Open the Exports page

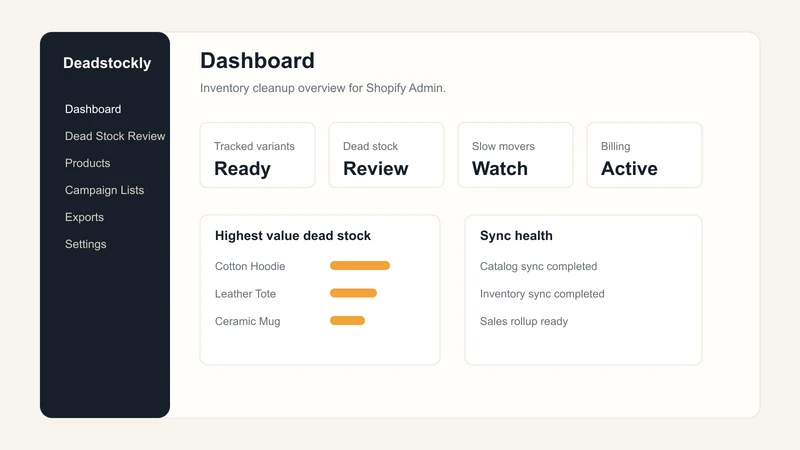point(84,217)
